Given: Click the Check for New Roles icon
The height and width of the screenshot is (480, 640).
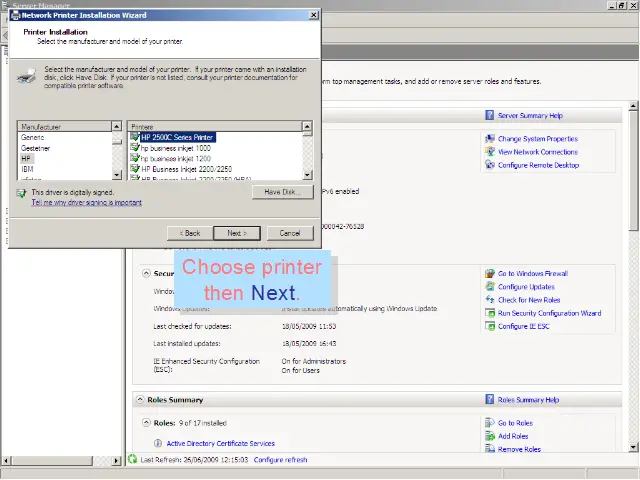Looking at the screenshot, I should (x=490, y=300).
